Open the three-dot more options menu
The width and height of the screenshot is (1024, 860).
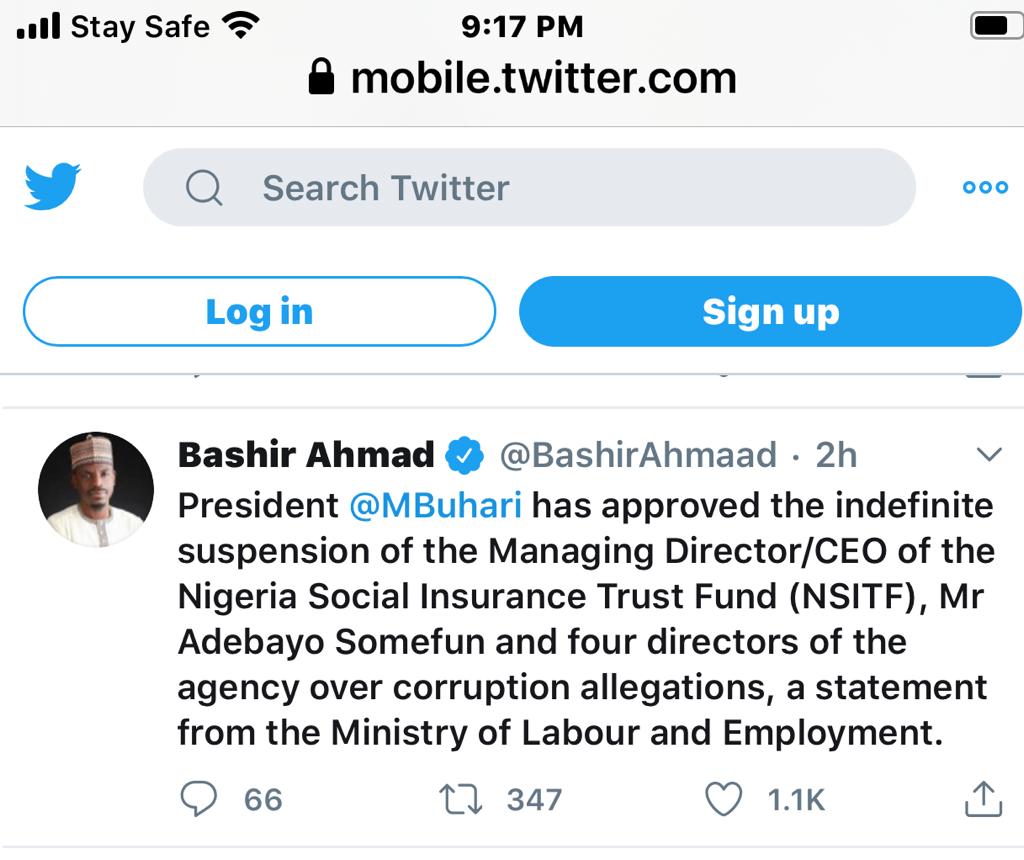[x=984, y=188]
